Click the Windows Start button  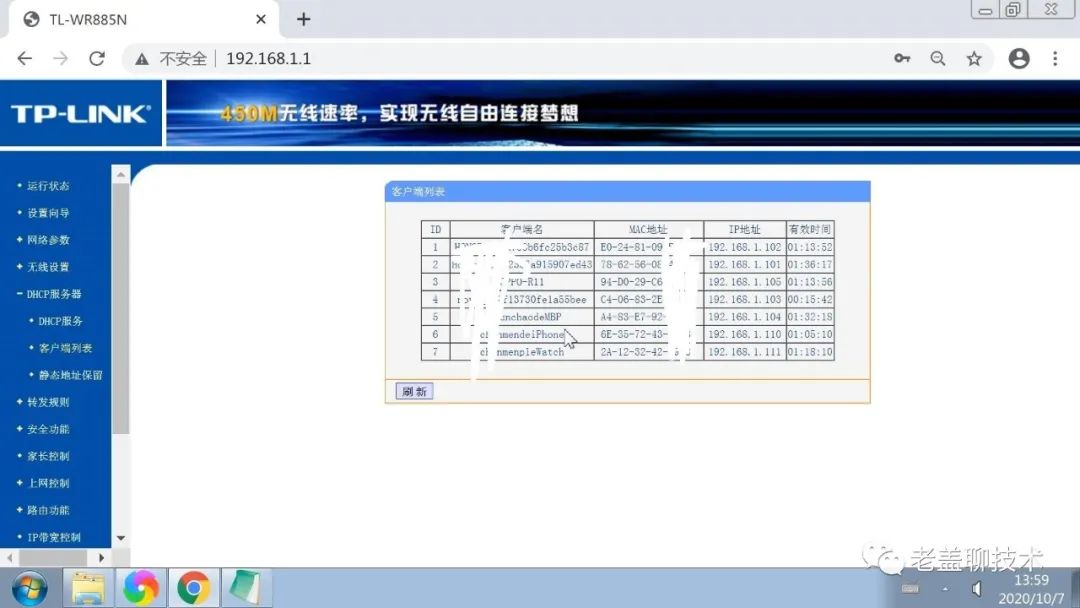(27, 585)
